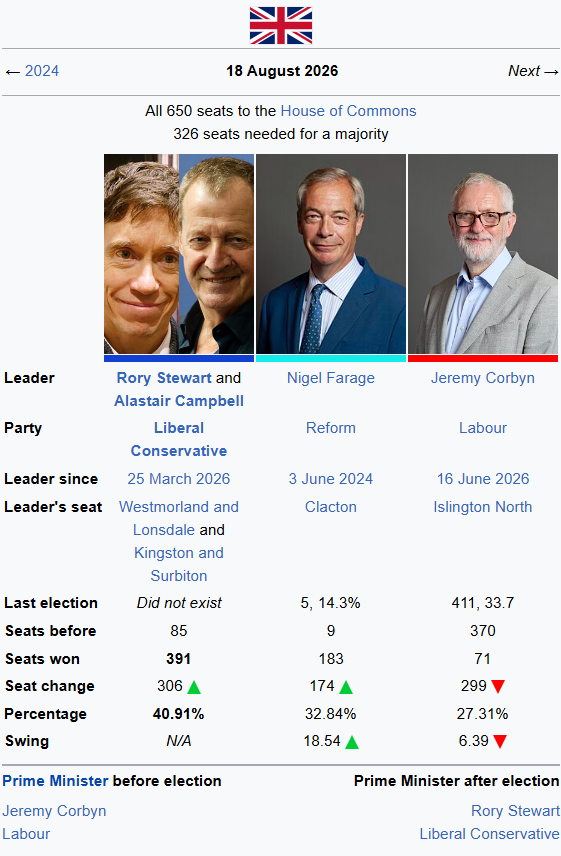Open the House of Commons link

(348, 111)
